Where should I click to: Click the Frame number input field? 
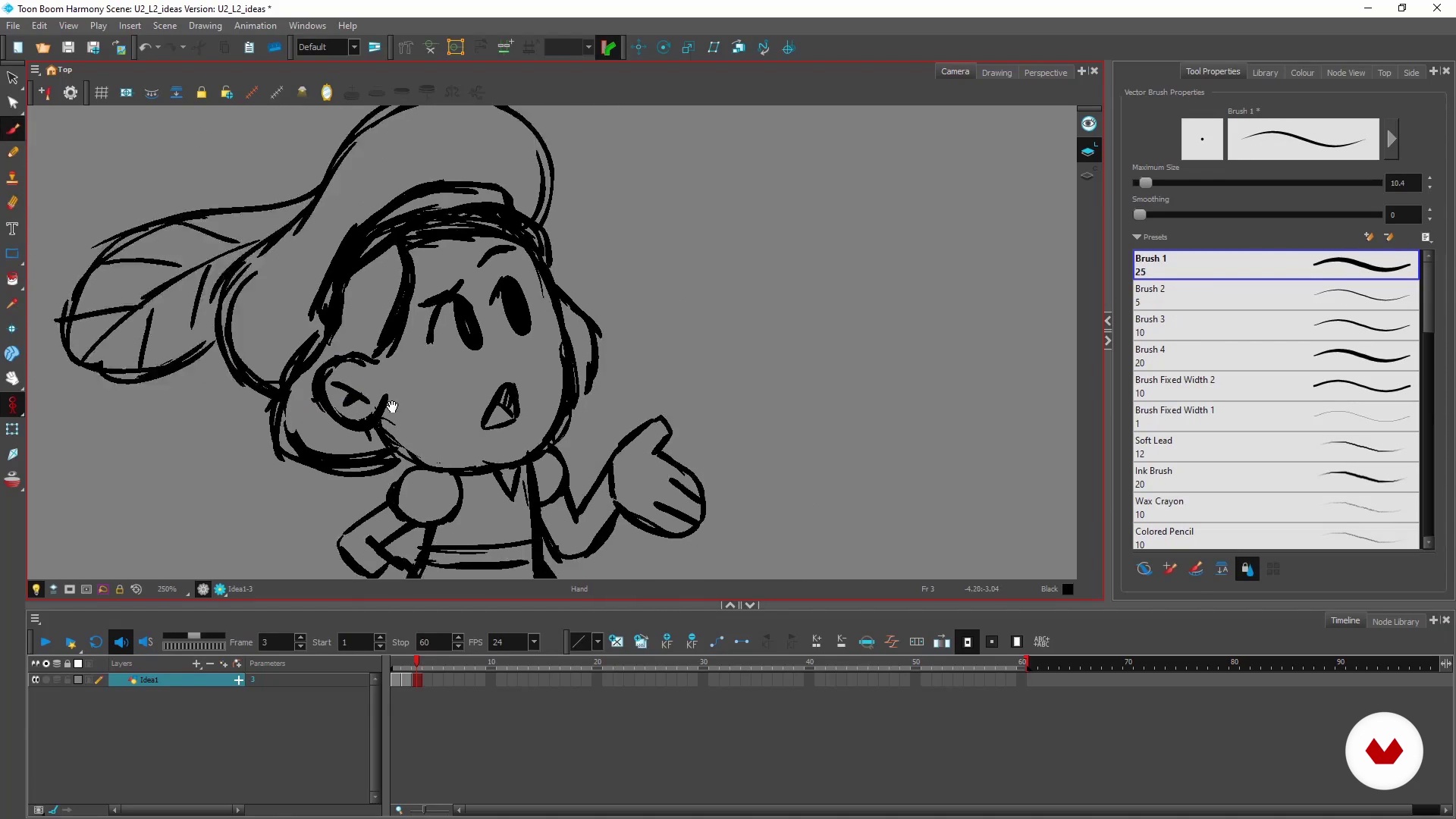click(x=276, y=642)
